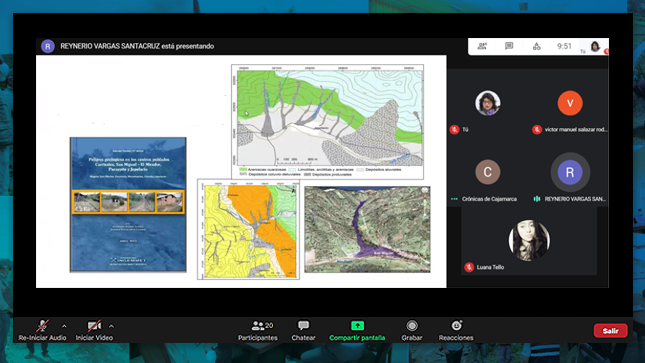
Task: Open the Chatear chat panel
Action: click(x=304, y=331)
